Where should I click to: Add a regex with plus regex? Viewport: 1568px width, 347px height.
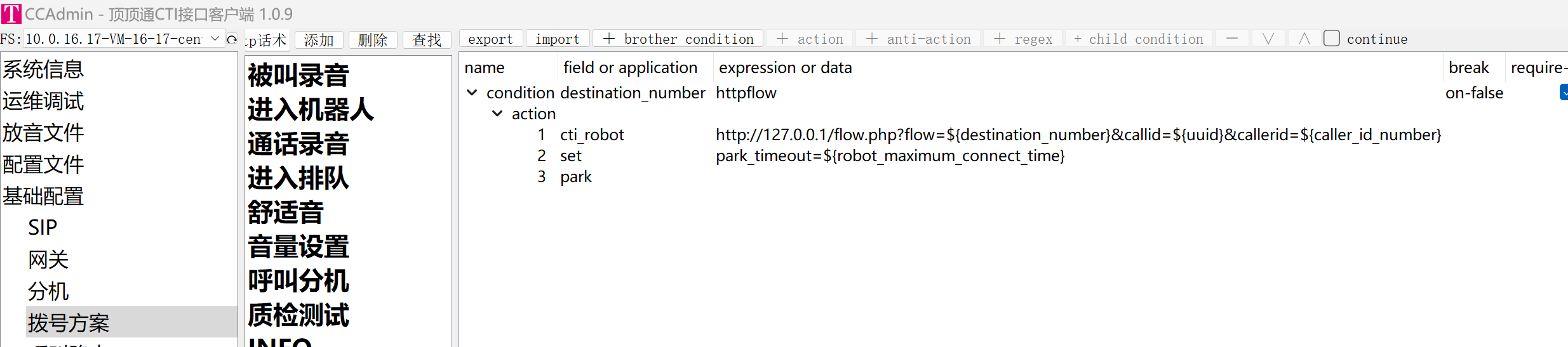1023,39
